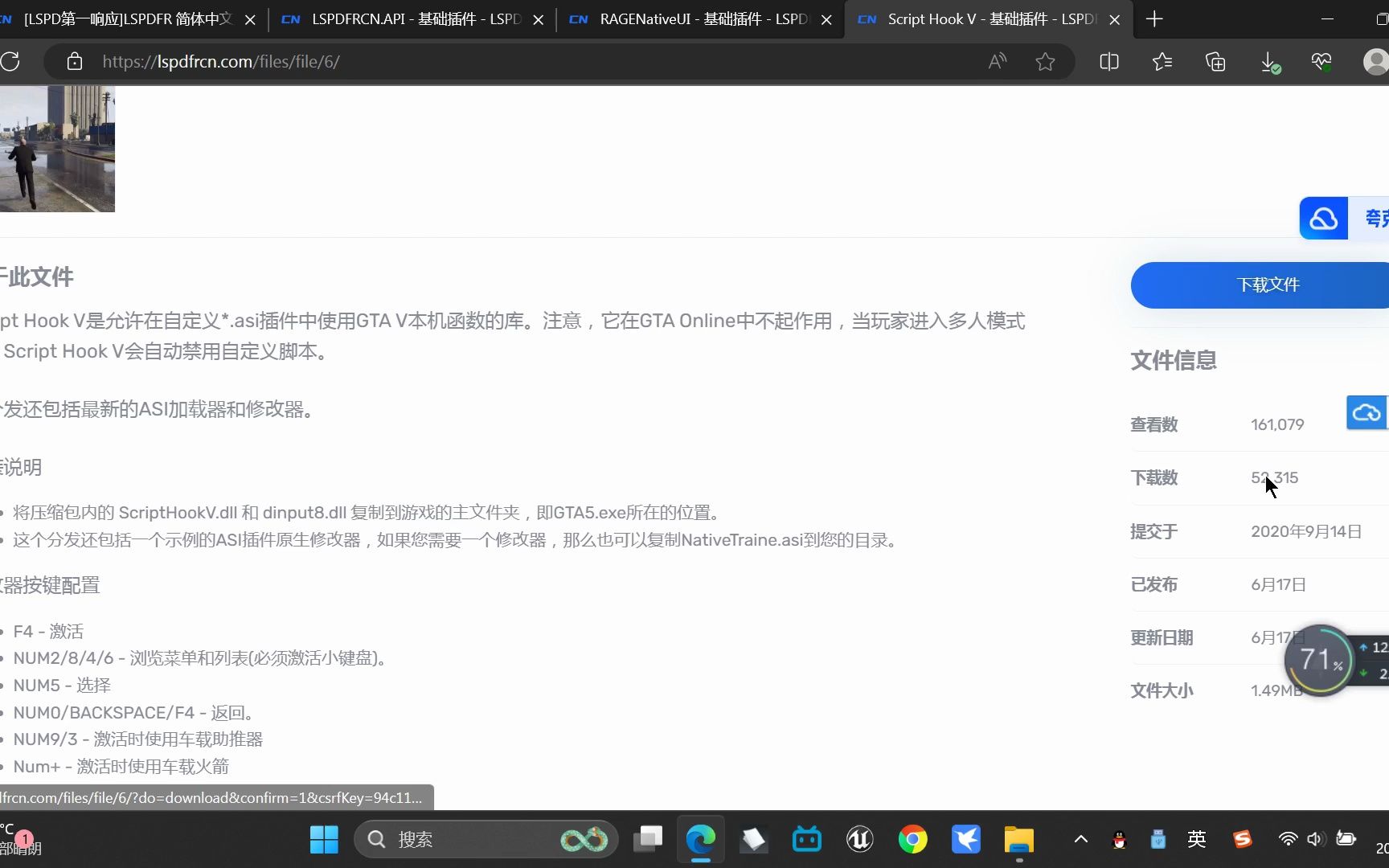Switch input method via 英 indicator
Viewport: 1389px width, 868px height.
click(x=1197, y=839)
